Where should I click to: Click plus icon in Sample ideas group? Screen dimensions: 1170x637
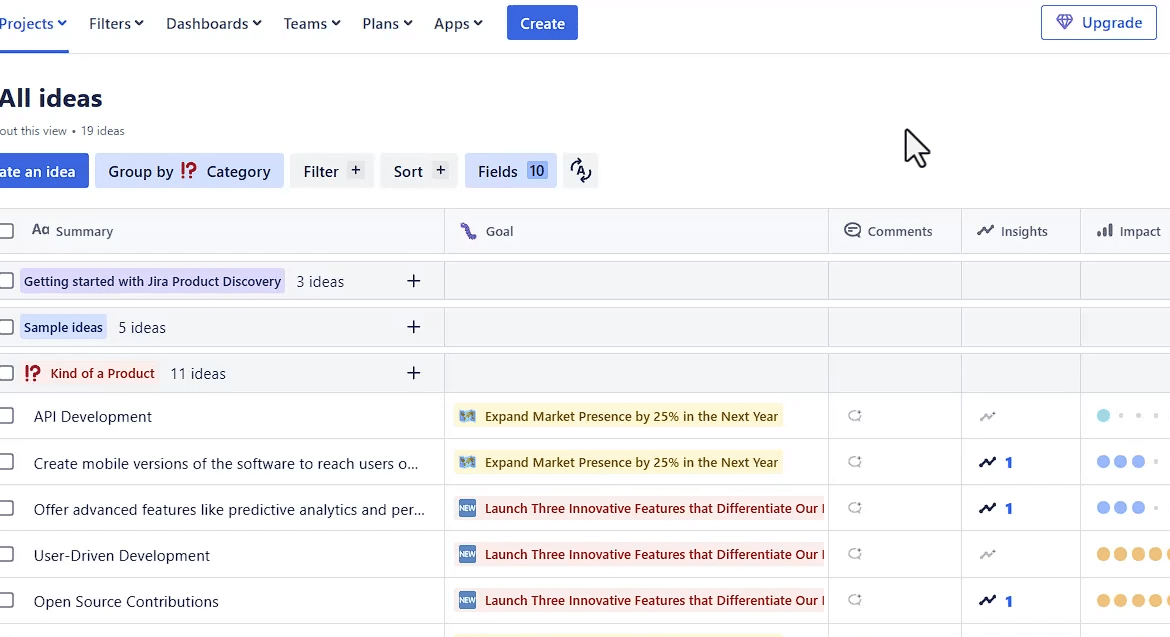click(x=414, y=327)
